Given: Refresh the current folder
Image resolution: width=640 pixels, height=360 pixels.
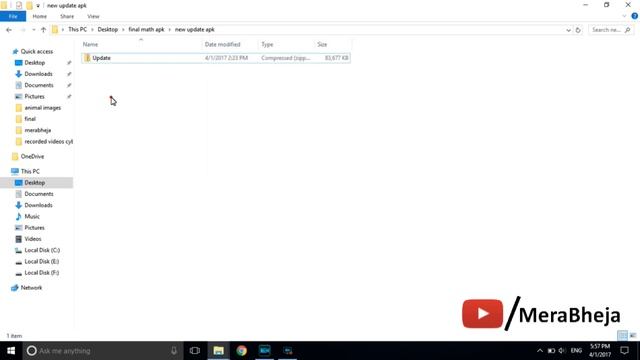Looking at the screenshot, I should click(x=578, y=30).
